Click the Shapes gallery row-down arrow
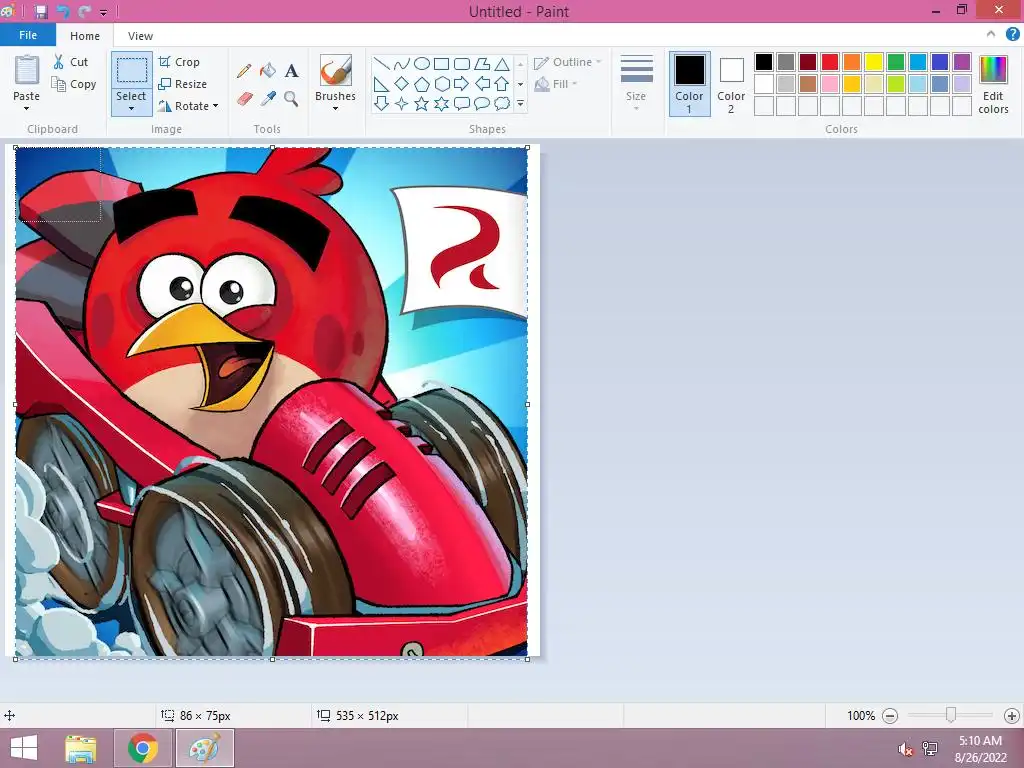Screen dimensions: 1024x768 tap(520, 84)
